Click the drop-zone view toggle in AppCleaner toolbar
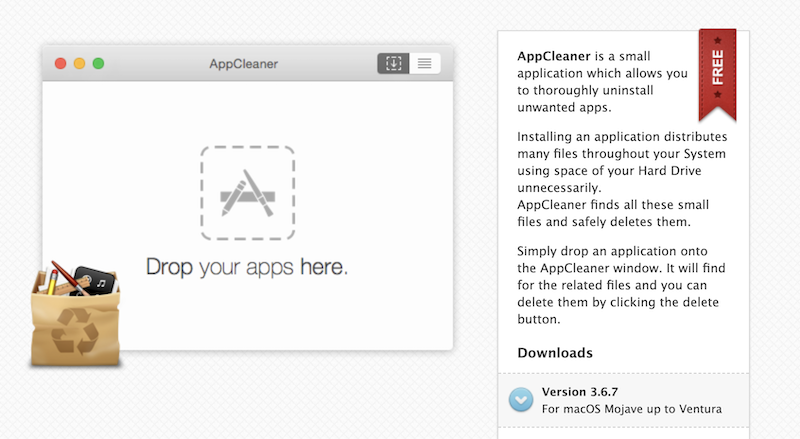Image resolution: width=800 pixels, height=439 pixels. click(393, 63)
